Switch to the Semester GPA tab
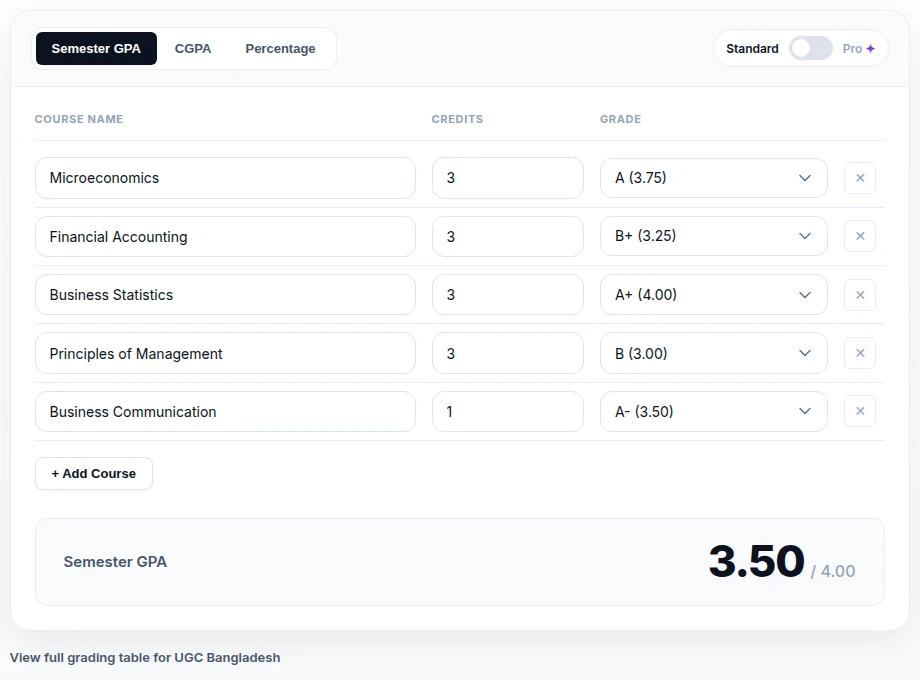Image resolution: width=920 pixels, height=680 pixels. [96, 49]
